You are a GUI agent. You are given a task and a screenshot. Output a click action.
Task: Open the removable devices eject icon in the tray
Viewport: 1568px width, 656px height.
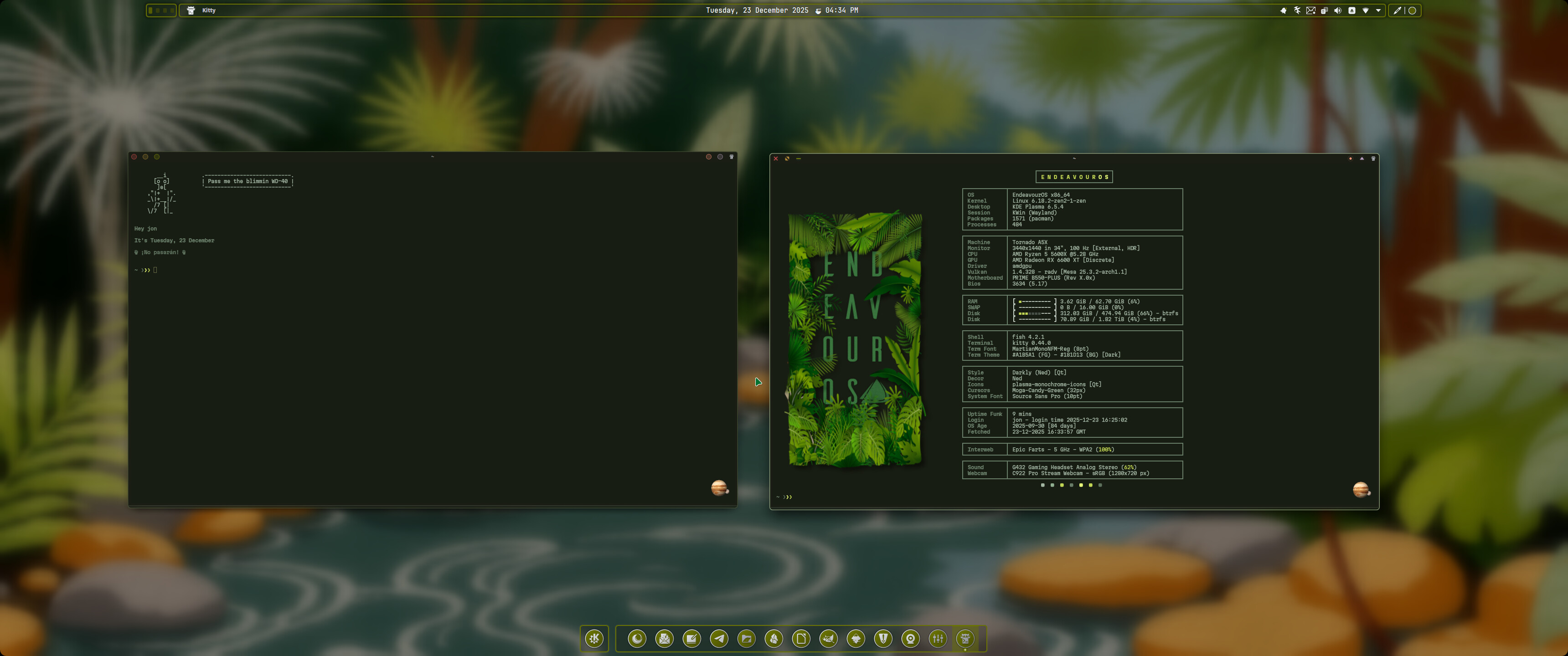click(1351, 10)
